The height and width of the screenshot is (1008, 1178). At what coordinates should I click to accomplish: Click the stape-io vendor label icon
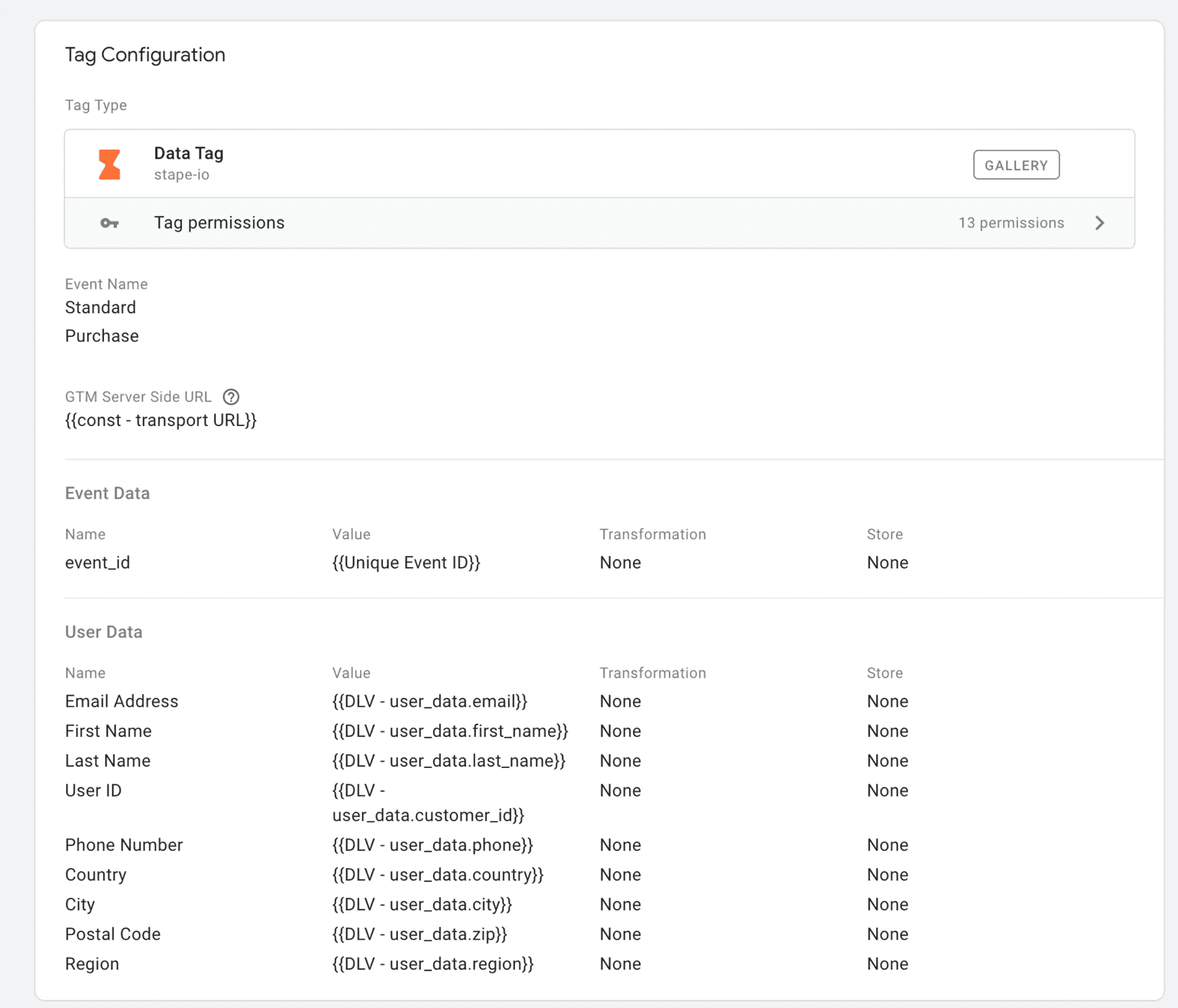pyautogui.click(x=109, y=164)
